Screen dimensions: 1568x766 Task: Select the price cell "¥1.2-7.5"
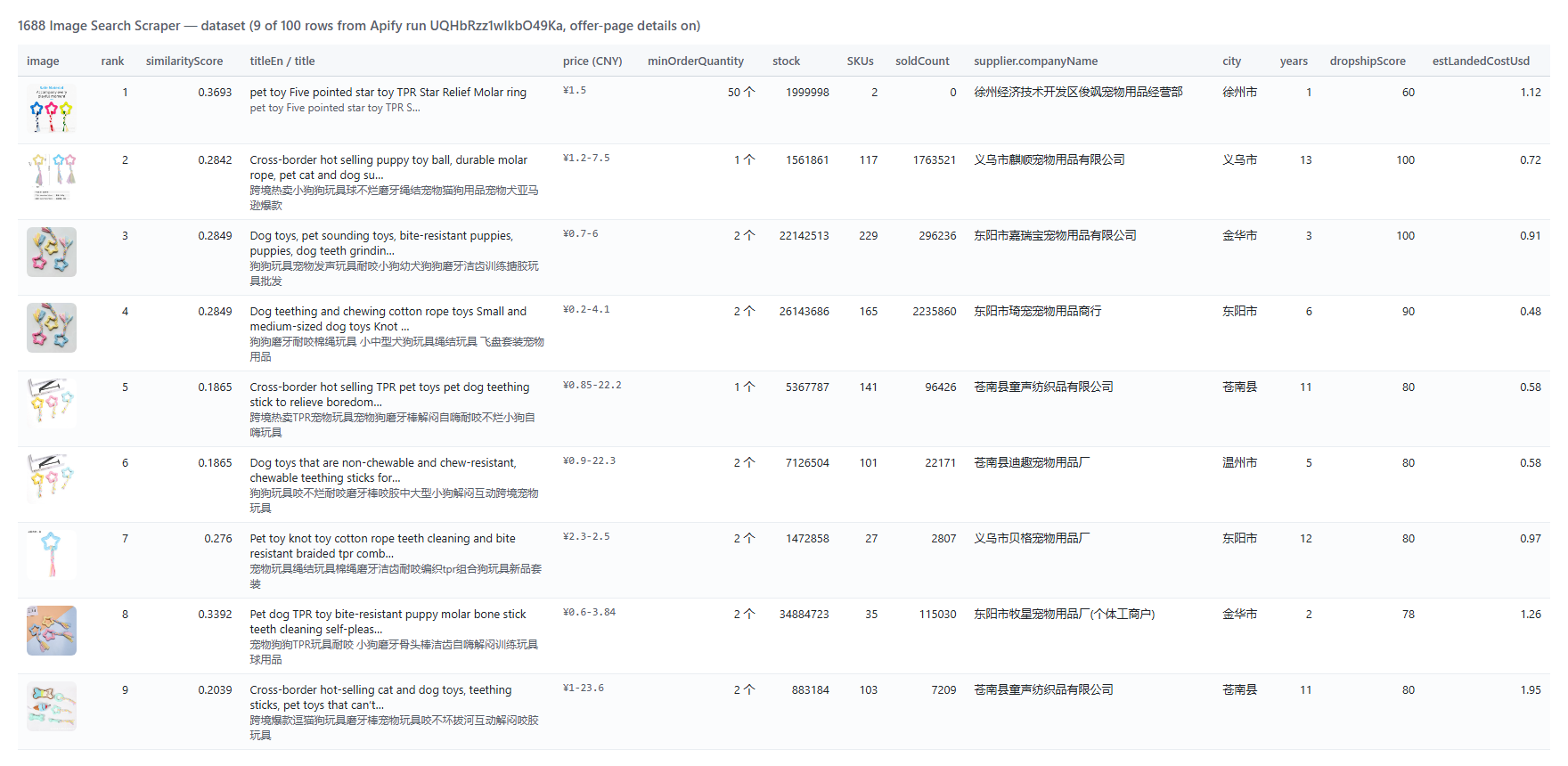tap(587, 159)
